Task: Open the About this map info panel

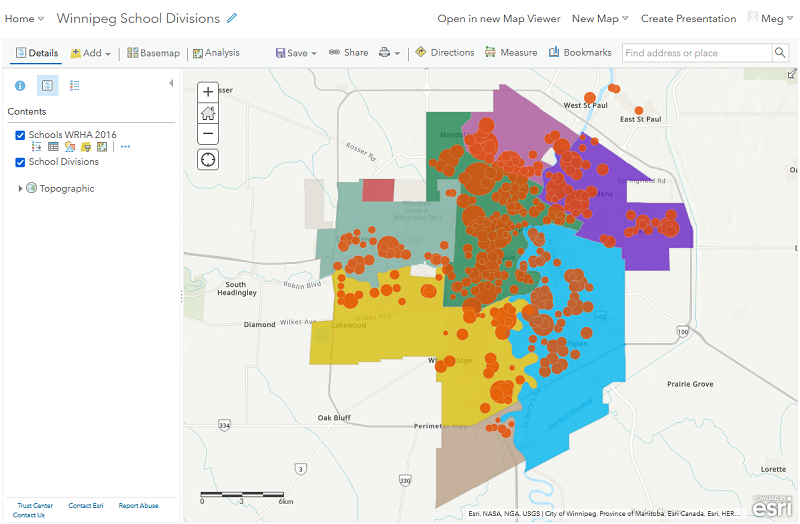Action: pos(19,86)
